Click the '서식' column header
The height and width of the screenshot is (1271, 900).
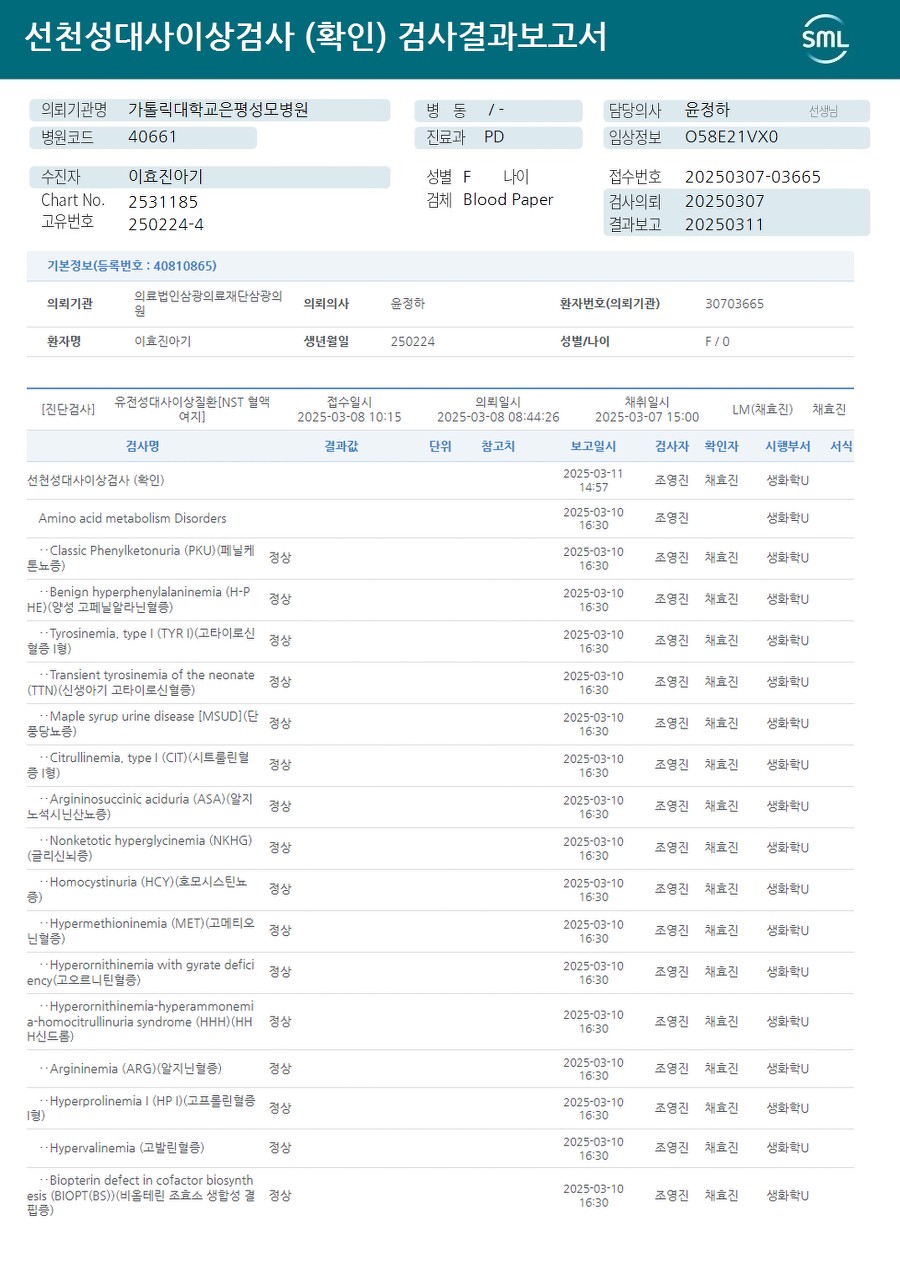coord(841,446)
